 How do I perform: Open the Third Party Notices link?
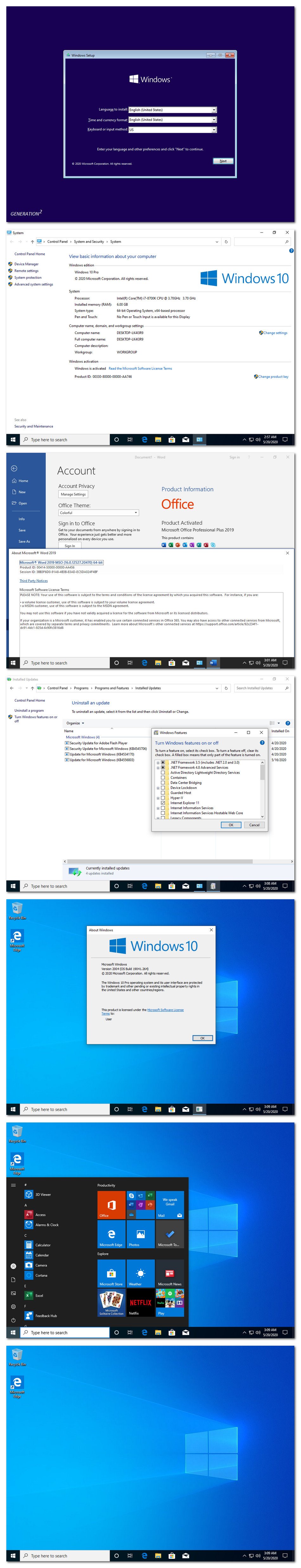coord(34,581)
